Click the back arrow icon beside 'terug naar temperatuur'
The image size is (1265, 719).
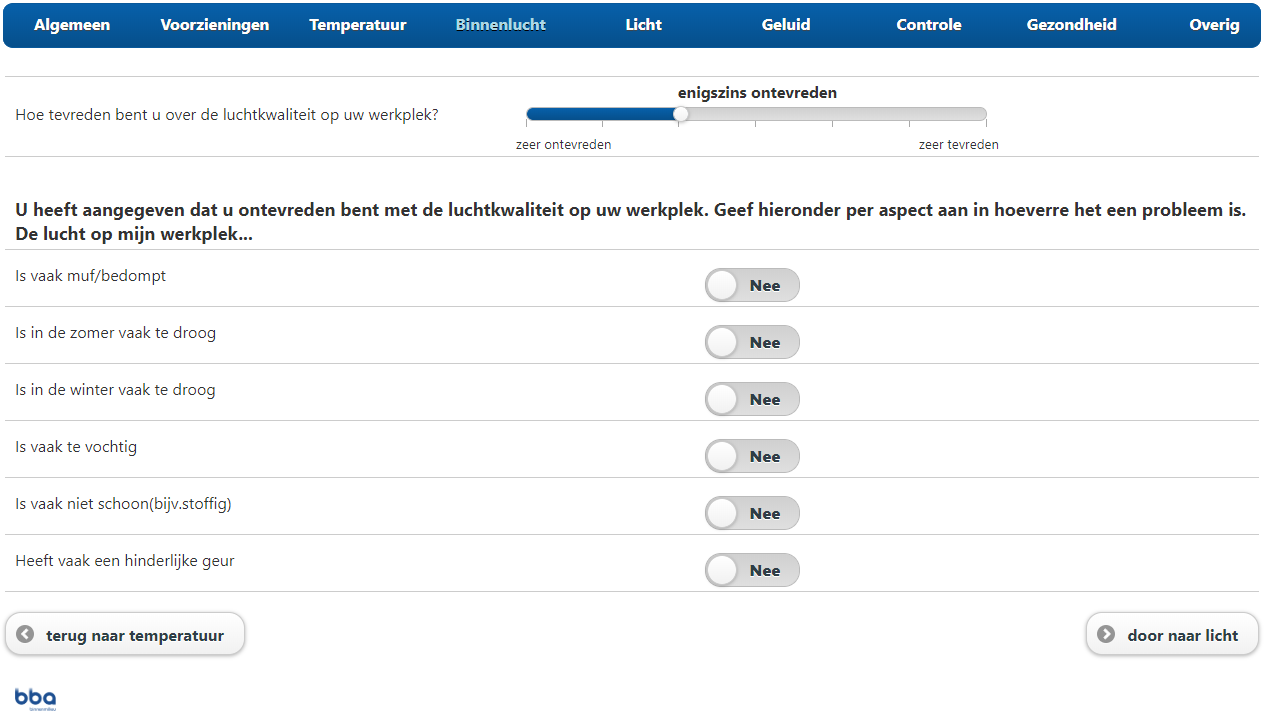point(26,634)
